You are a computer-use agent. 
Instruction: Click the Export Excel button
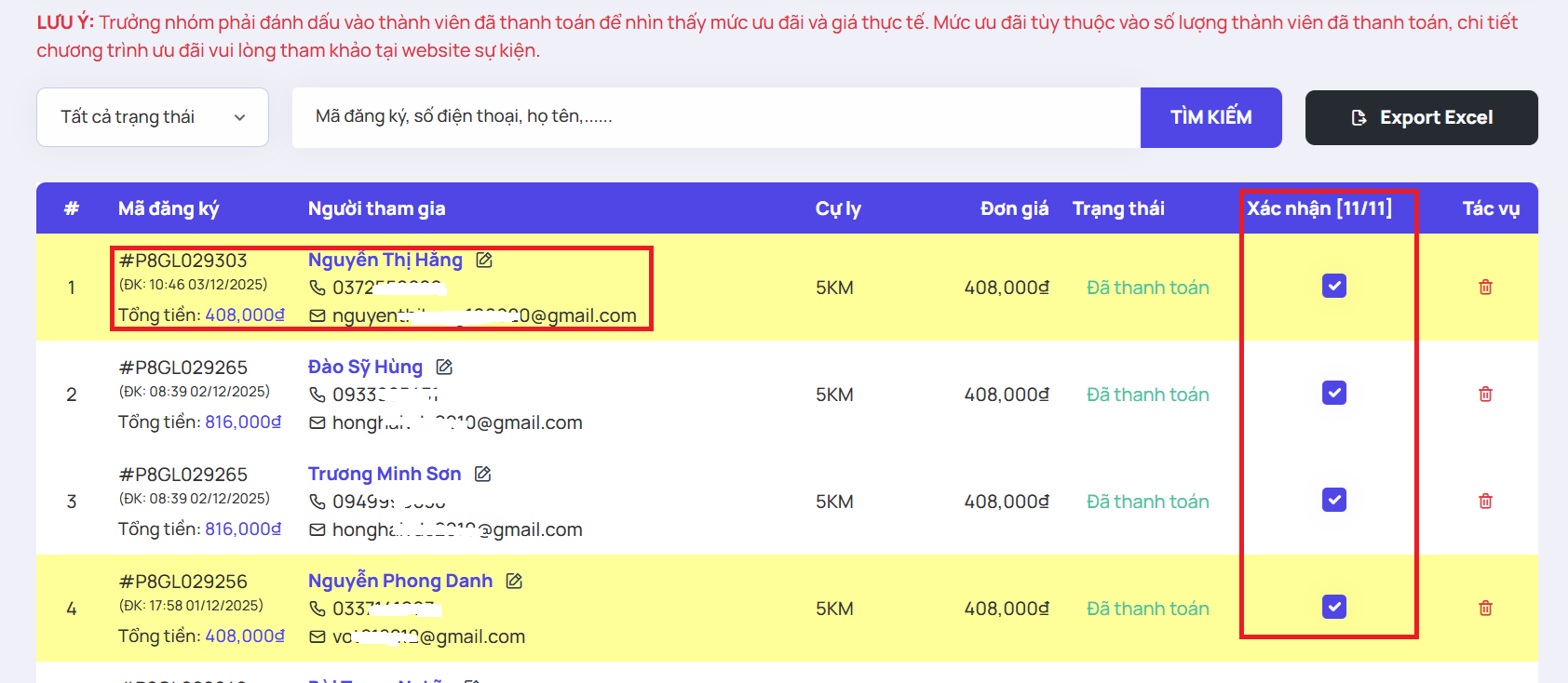click(x=1421, y=117)
